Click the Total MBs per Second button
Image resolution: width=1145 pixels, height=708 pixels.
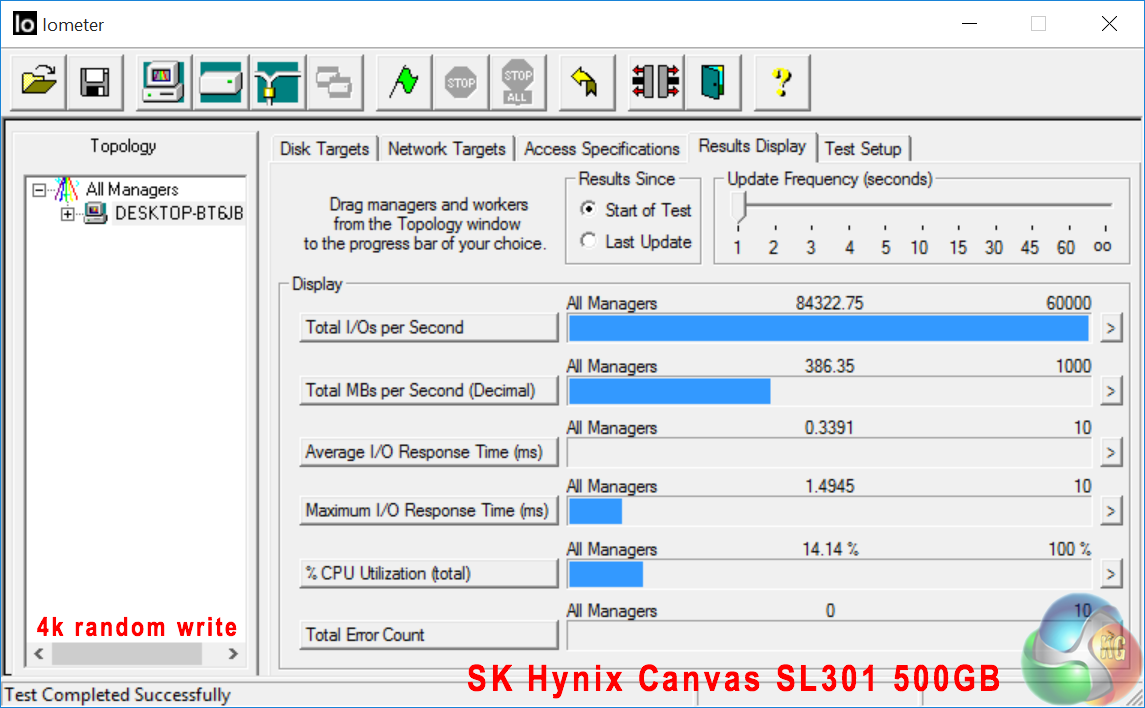tap(428, 390)
